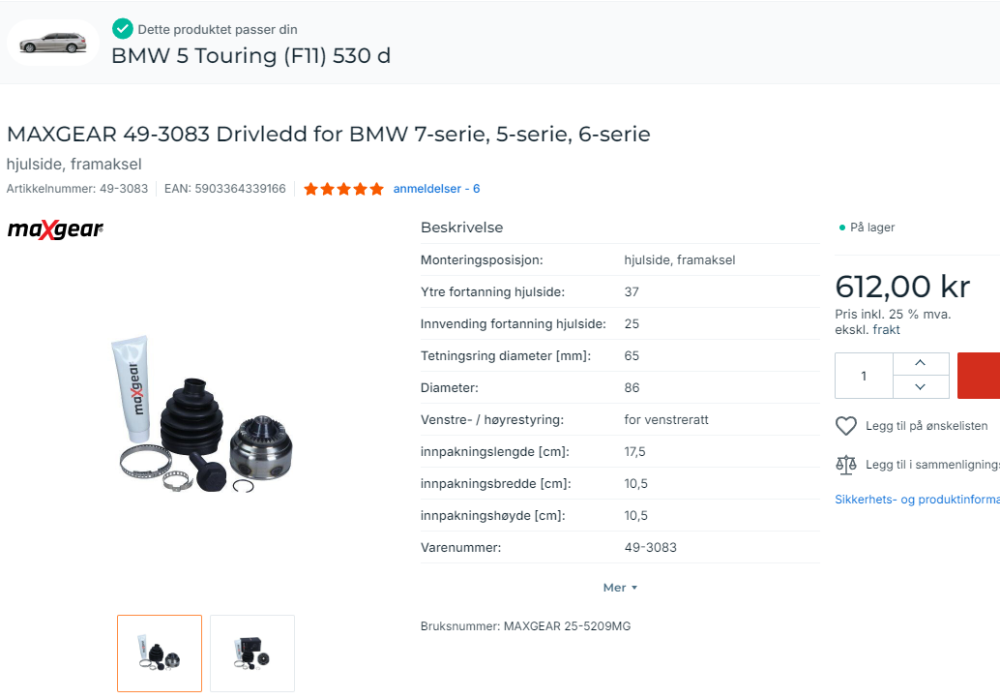This screenshot has height=699, width=1000.
Task: Click Legg til i sammenligningslisten
Action: 932,464
